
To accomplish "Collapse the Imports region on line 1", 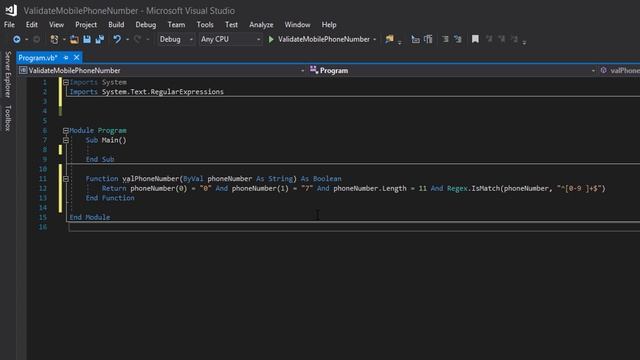I will (x=66, y=82).
